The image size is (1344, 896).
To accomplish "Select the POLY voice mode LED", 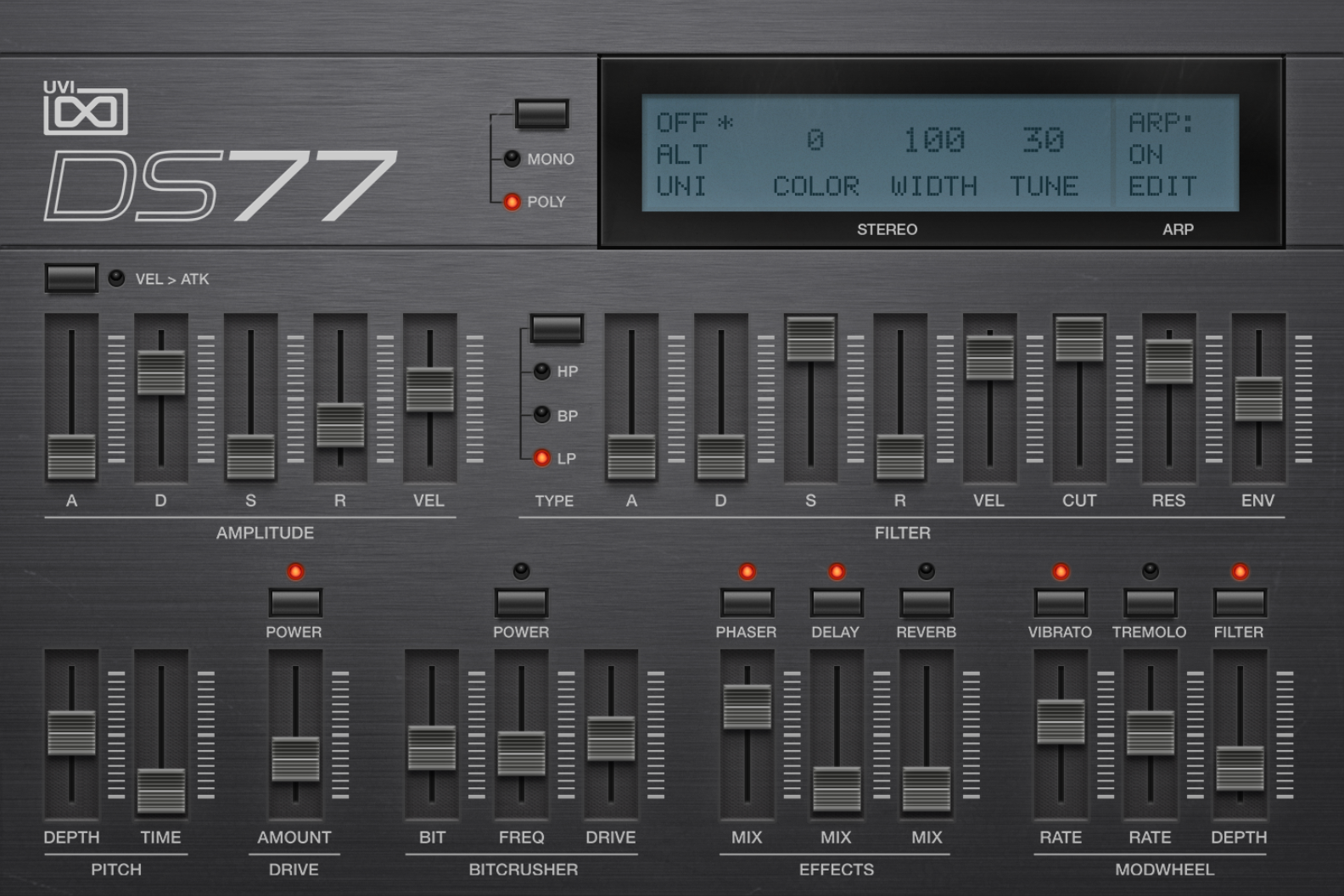I will pos(512,202).
